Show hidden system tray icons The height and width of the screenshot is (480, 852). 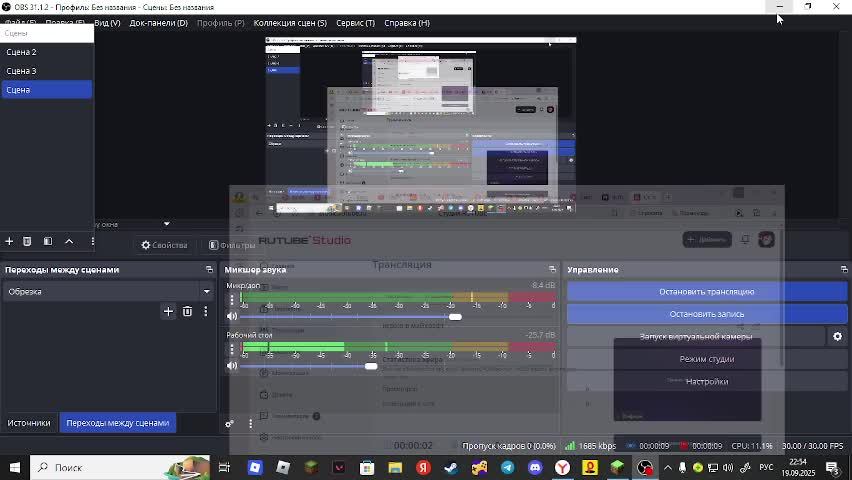click(x=668, y=467)
